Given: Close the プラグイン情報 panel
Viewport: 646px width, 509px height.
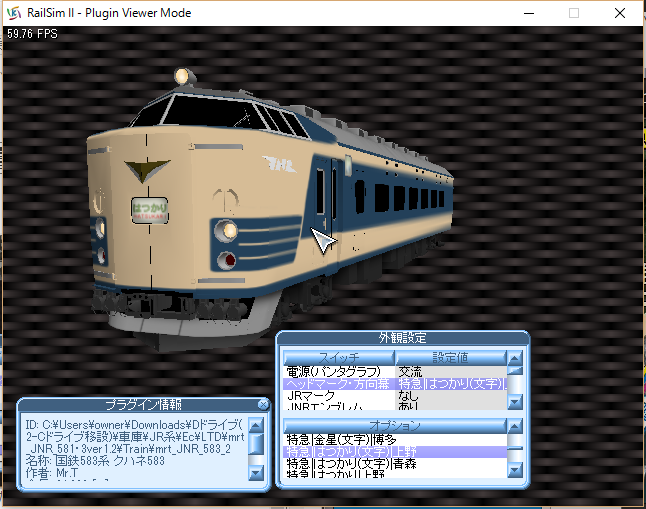Looking at the screenshot, I should pyautogui.click(x=263, y=405).
